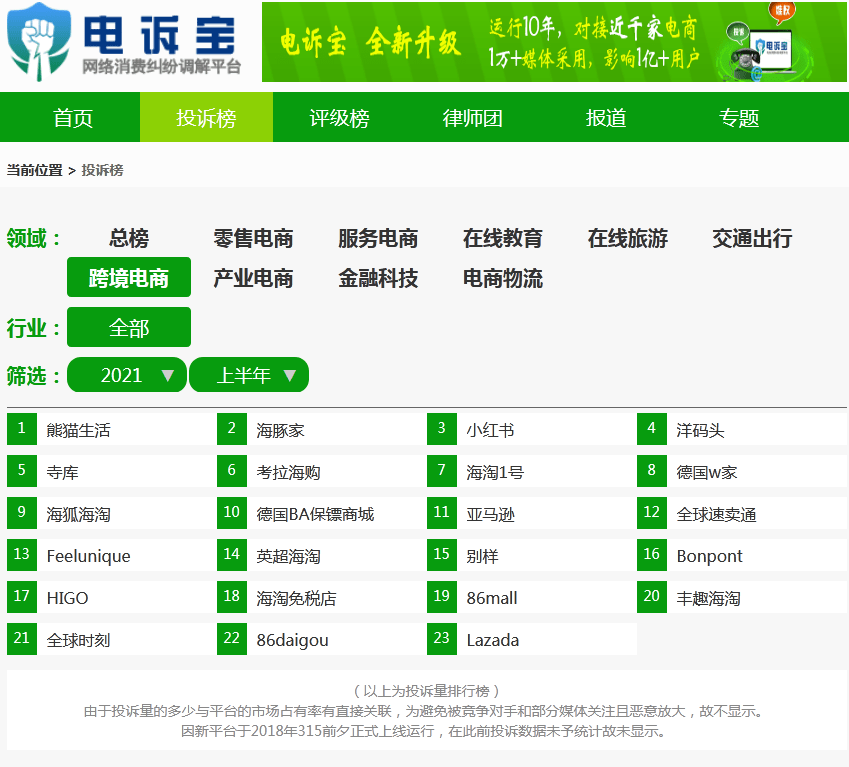Click the 当前位置 breadcrumb label
This screenshot has width=849, height=767.
click(x=35, y=171)
